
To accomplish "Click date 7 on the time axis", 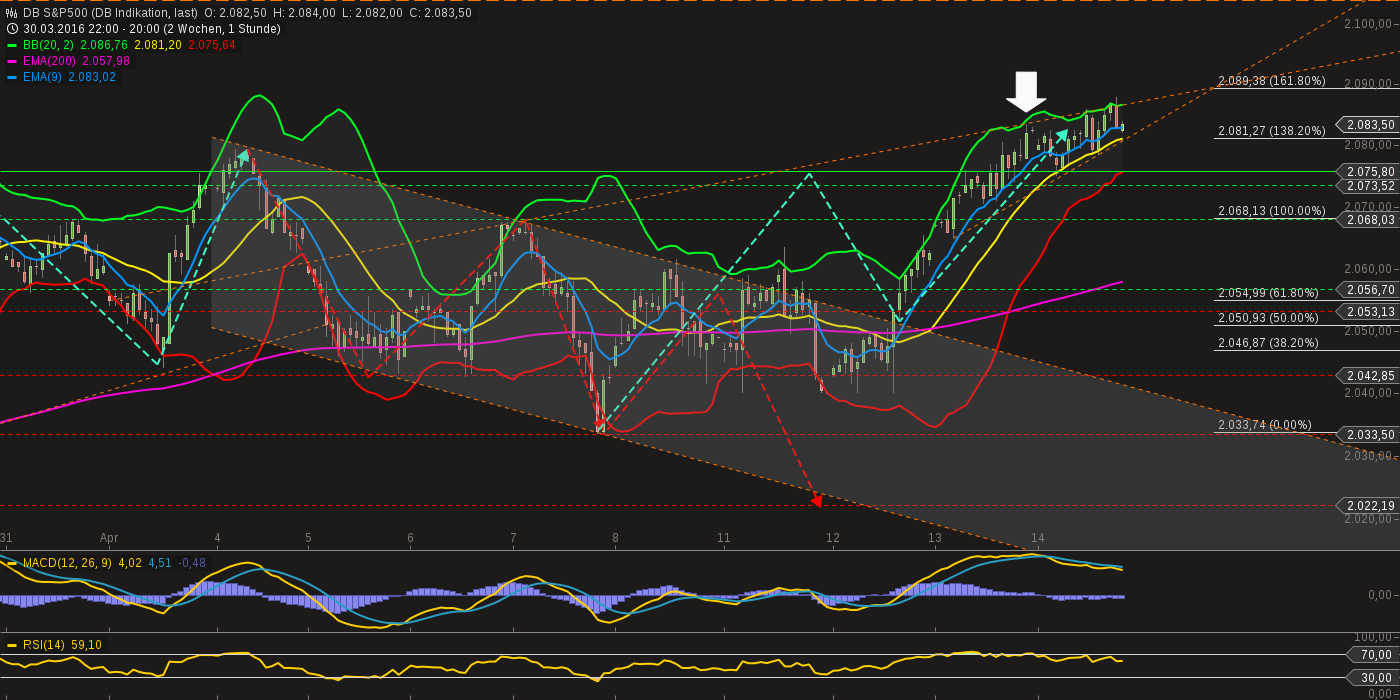I will pyautogui.click(x=513, y=538).
